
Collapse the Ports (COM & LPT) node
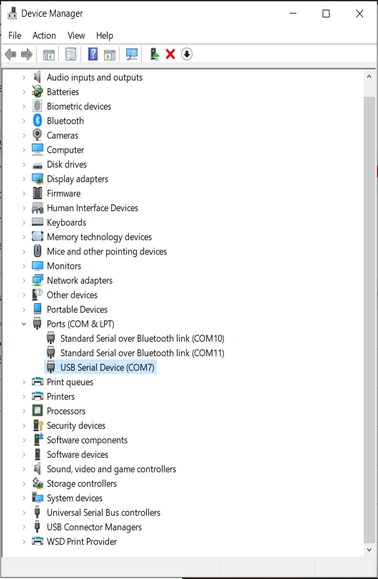[x=24, y=324]
